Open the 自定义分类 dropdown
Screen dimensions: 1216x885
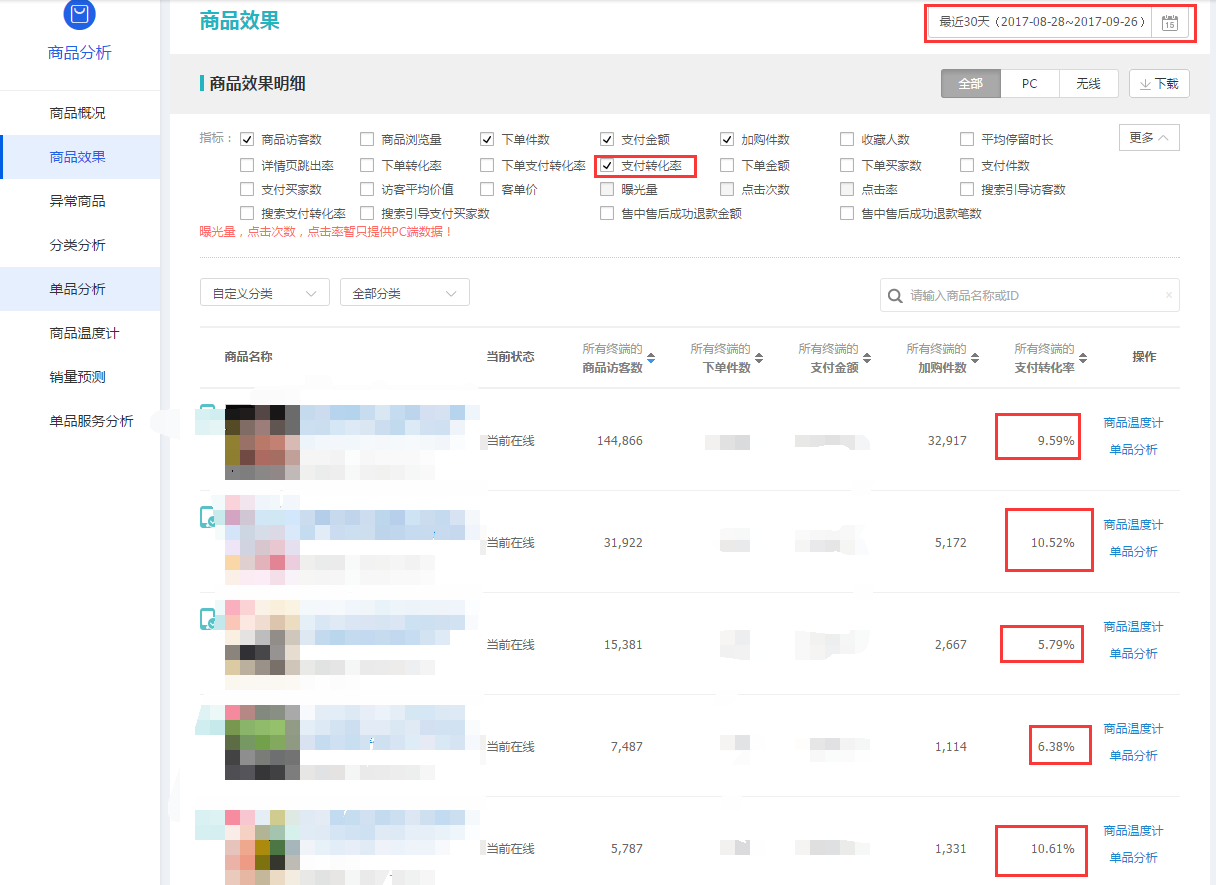(x=265, y=293)
